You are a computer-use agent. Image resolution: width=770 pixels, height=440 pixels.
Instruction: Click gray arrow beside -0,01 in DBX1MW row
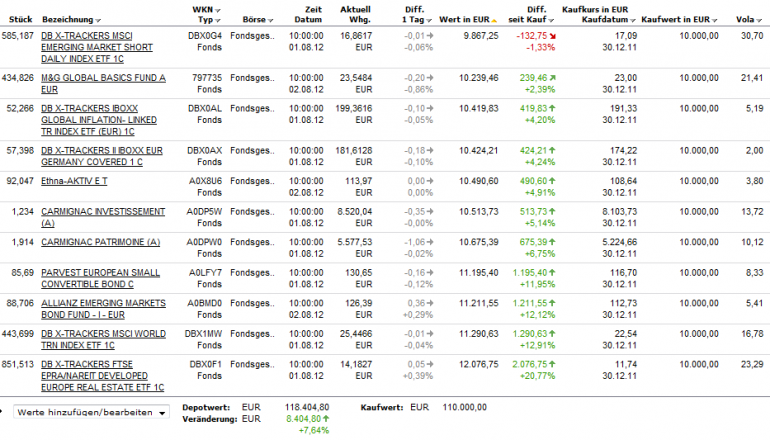coord(430,333)
